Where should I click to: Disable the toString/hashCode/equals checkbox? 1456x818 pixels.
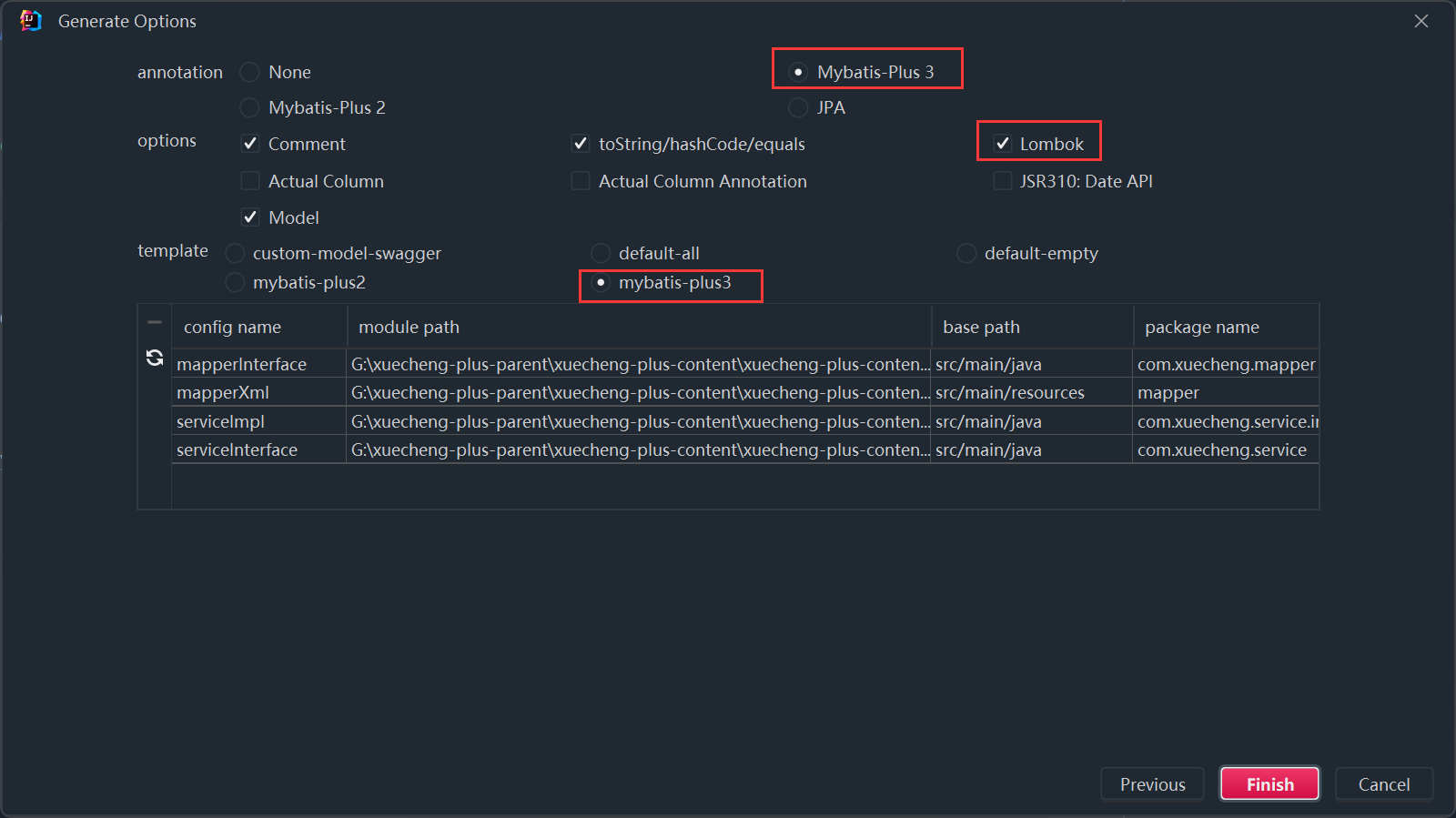coord(581,144)
